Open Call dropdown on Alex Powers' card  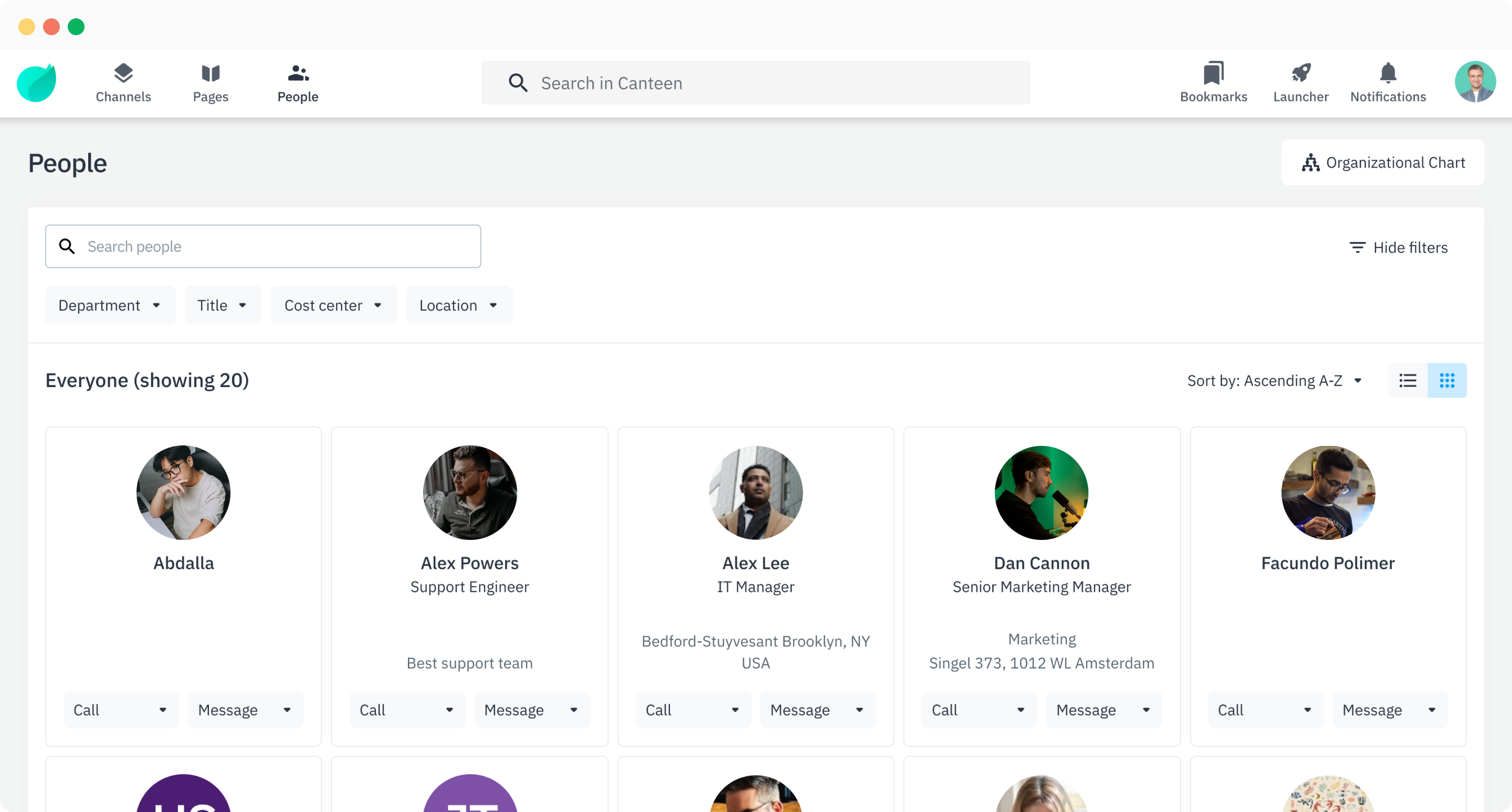pos(407,710)
